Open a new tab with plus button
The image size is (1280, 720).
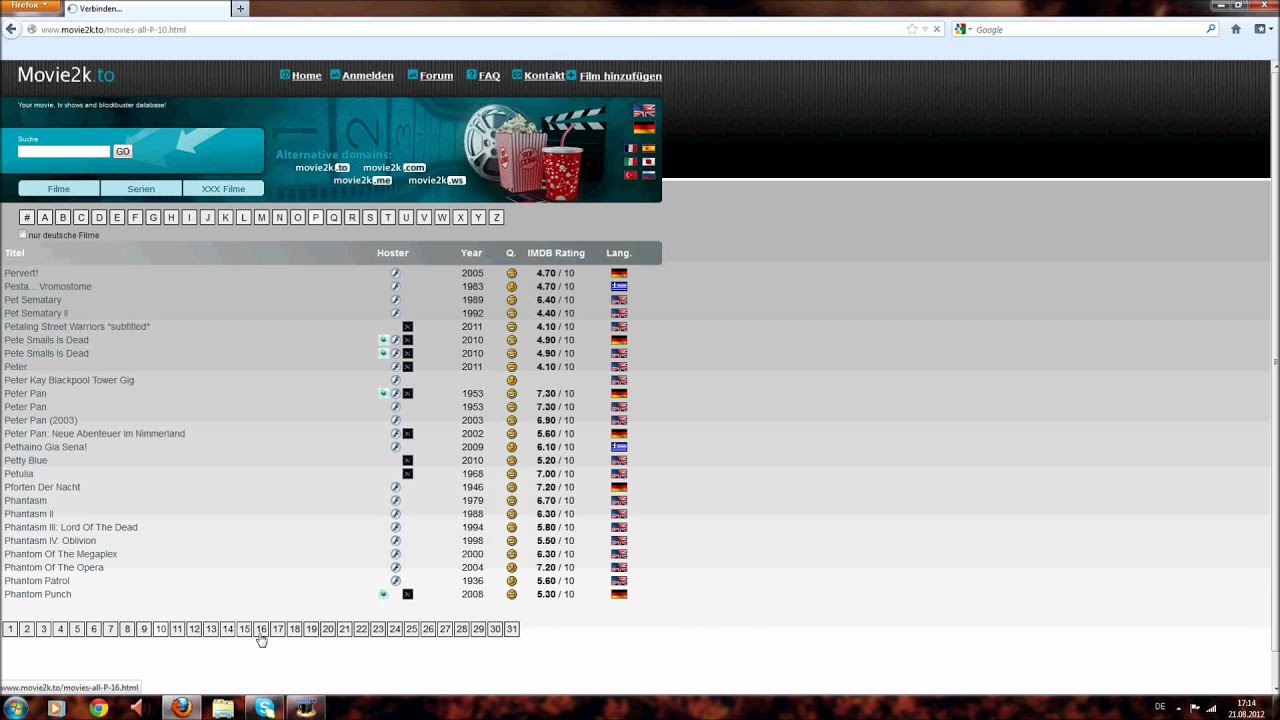click(240, 9)
